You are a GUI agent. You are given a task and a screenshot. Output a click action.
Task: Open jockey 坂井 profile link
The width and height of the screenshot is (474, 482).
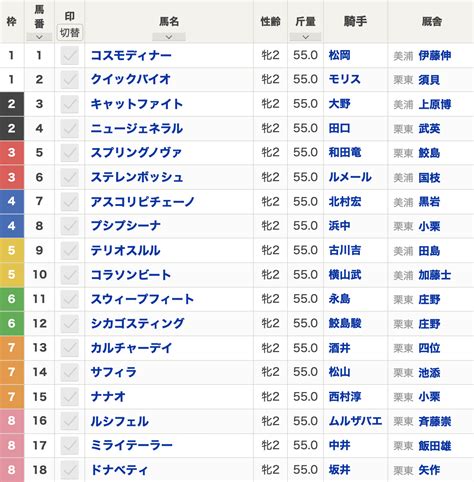[x=339, y=470]
